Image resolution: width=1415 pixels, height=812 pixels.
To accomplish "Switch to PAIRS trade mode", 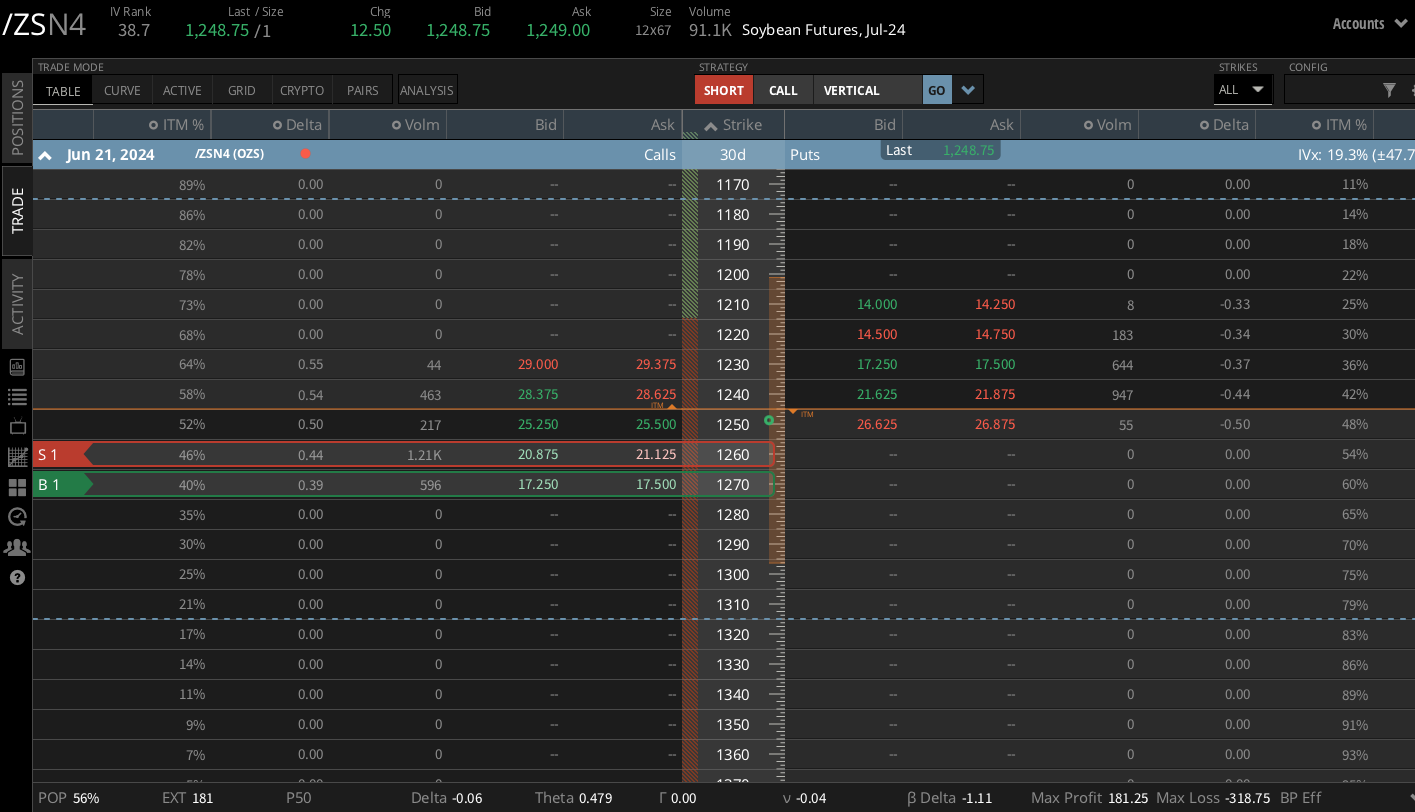I will click(x=362, y=90).
